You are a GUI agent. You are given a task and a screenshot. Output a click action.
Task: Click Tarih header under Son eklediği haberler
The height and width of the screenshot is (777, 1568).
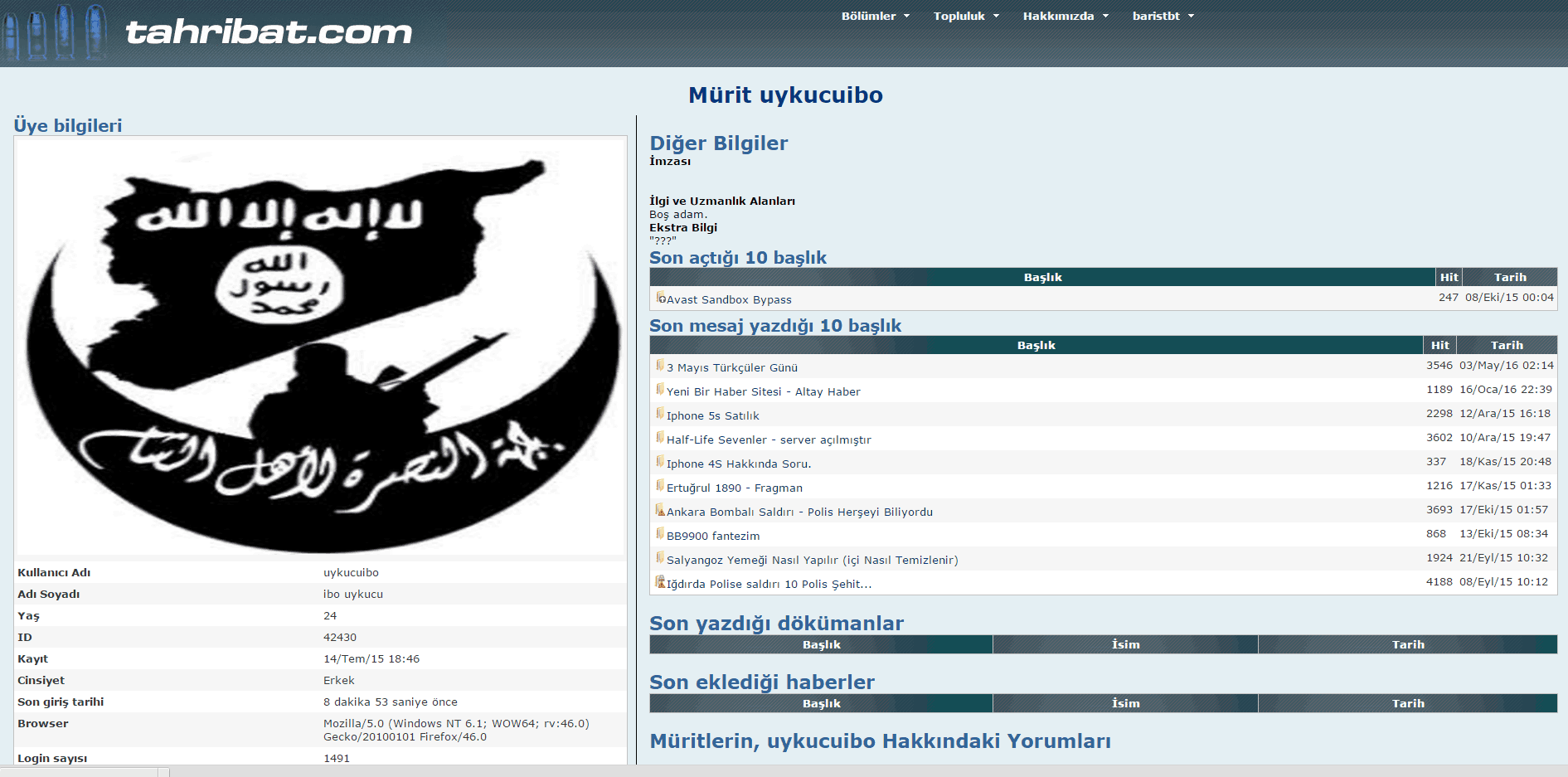point(1408,703)
